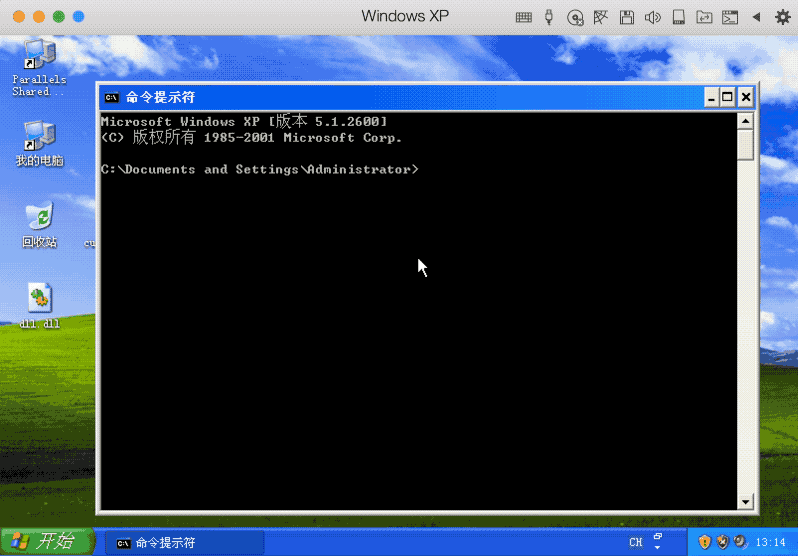This screenshot has width=798, height=556.
Task: Click the scroll up arrow in the command prompt
Action: click(x=745, y=121)
